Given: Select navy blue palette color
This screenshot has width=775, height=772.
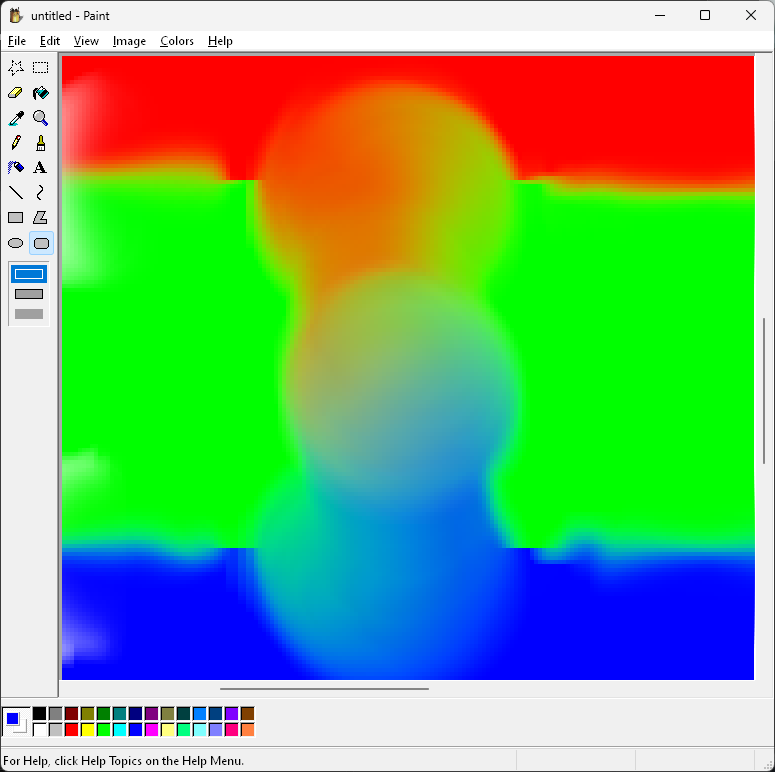Looking at the screenshot, I should pos(135,714).
